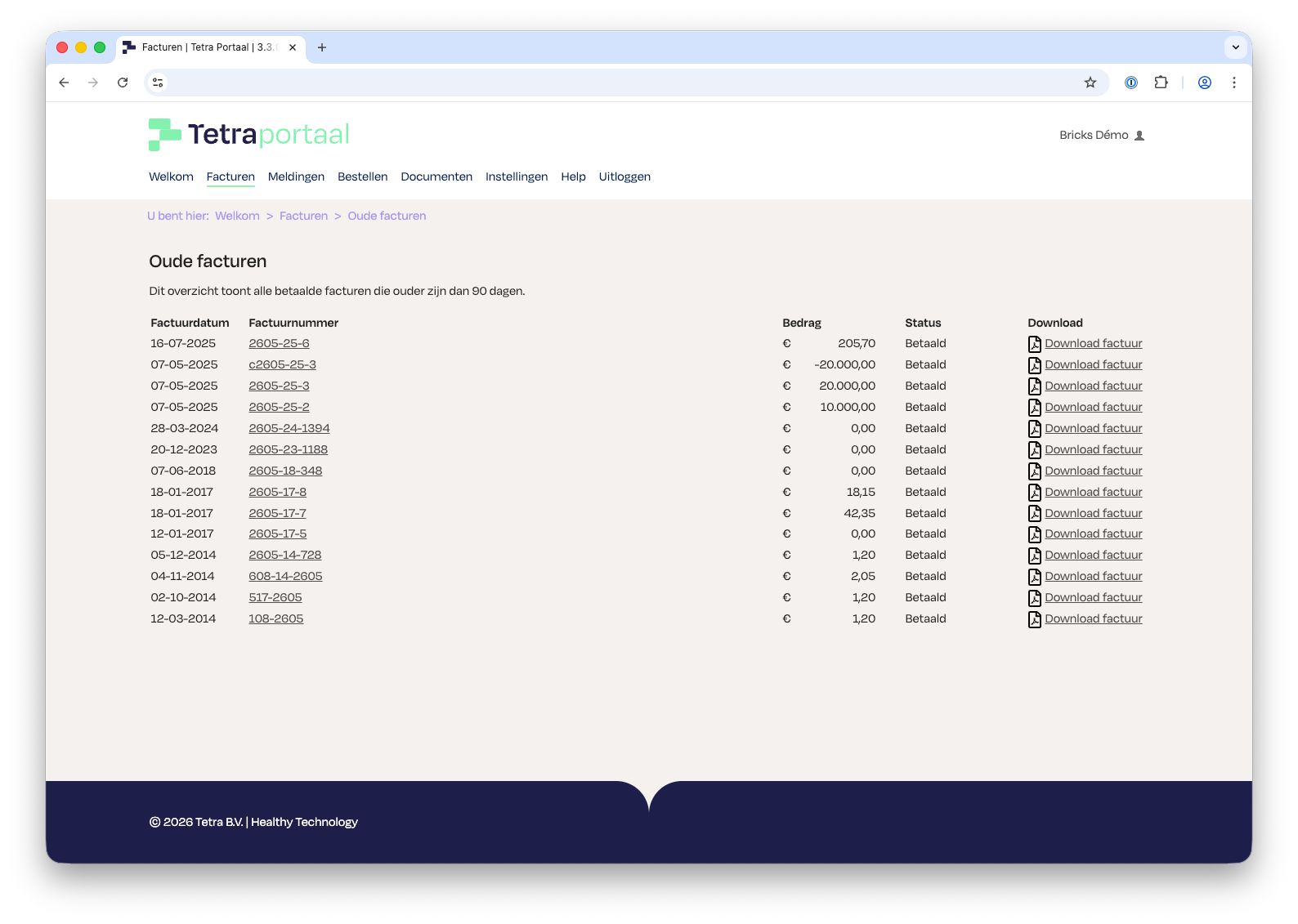Click the Tetra portaal logo
This screenshot has height=924, width=1298.
click(x=249, y=135)
